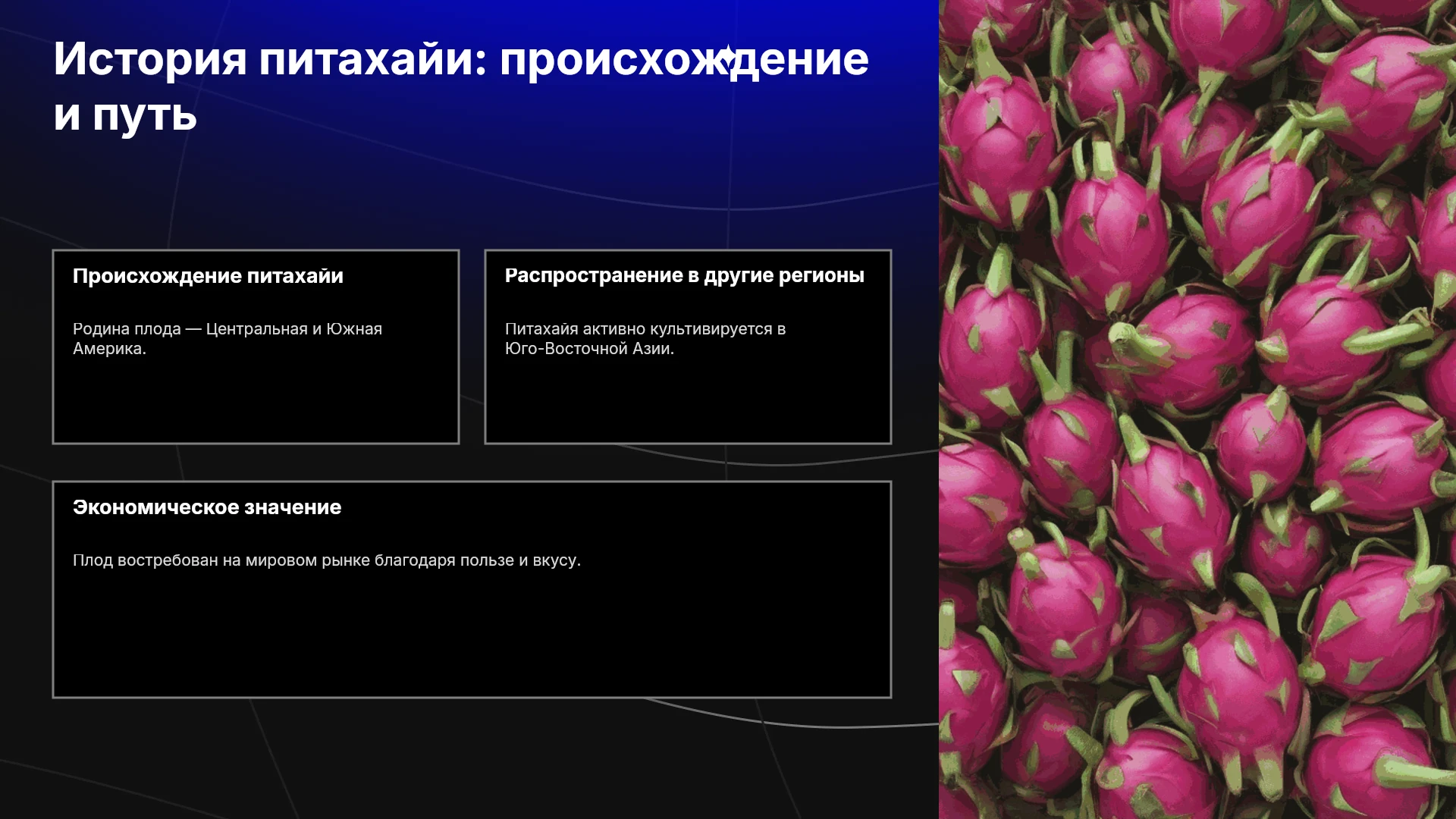1456x819 pixels.
Task: Click the word "регионы" in the card heading
Action: [x=821, y=276]
